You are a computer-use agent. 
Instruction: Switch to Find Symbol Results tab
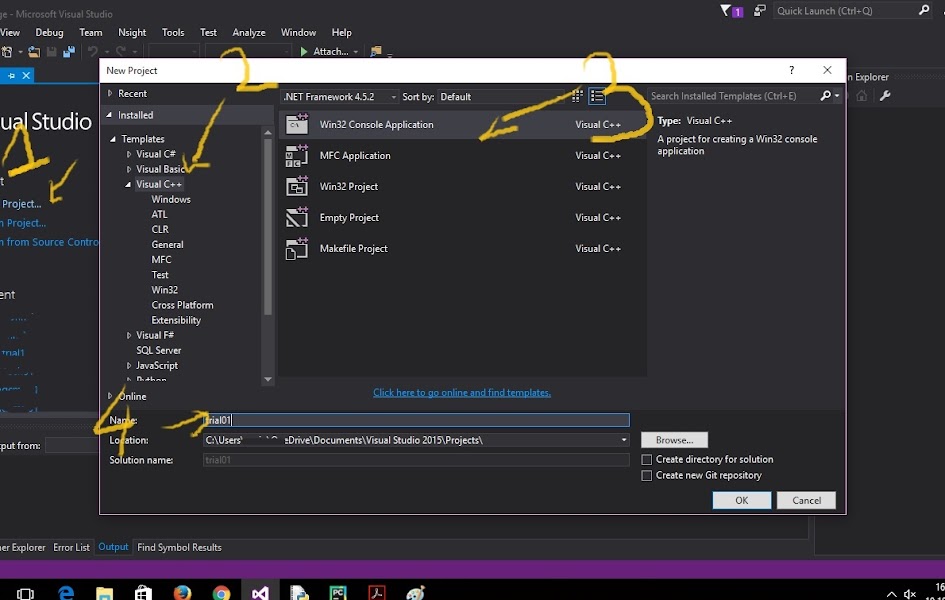pos(179,548)
